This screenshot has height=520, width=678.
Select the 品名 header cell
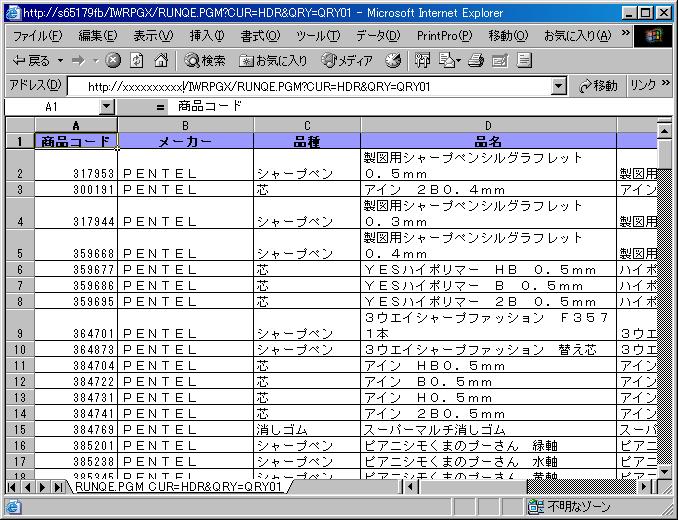click(x=488, y=141)
